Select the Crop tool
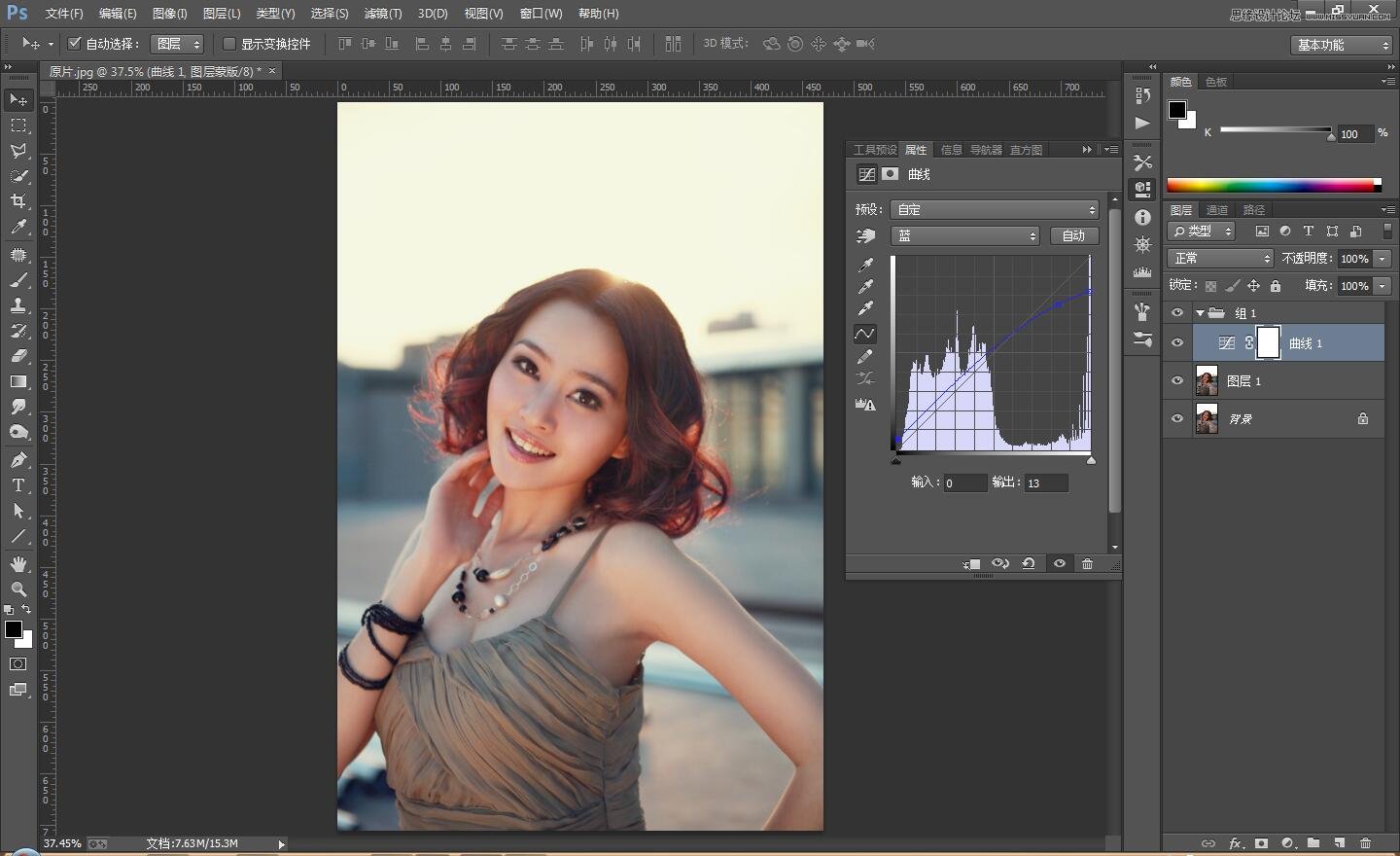 (x=18, y=201)
